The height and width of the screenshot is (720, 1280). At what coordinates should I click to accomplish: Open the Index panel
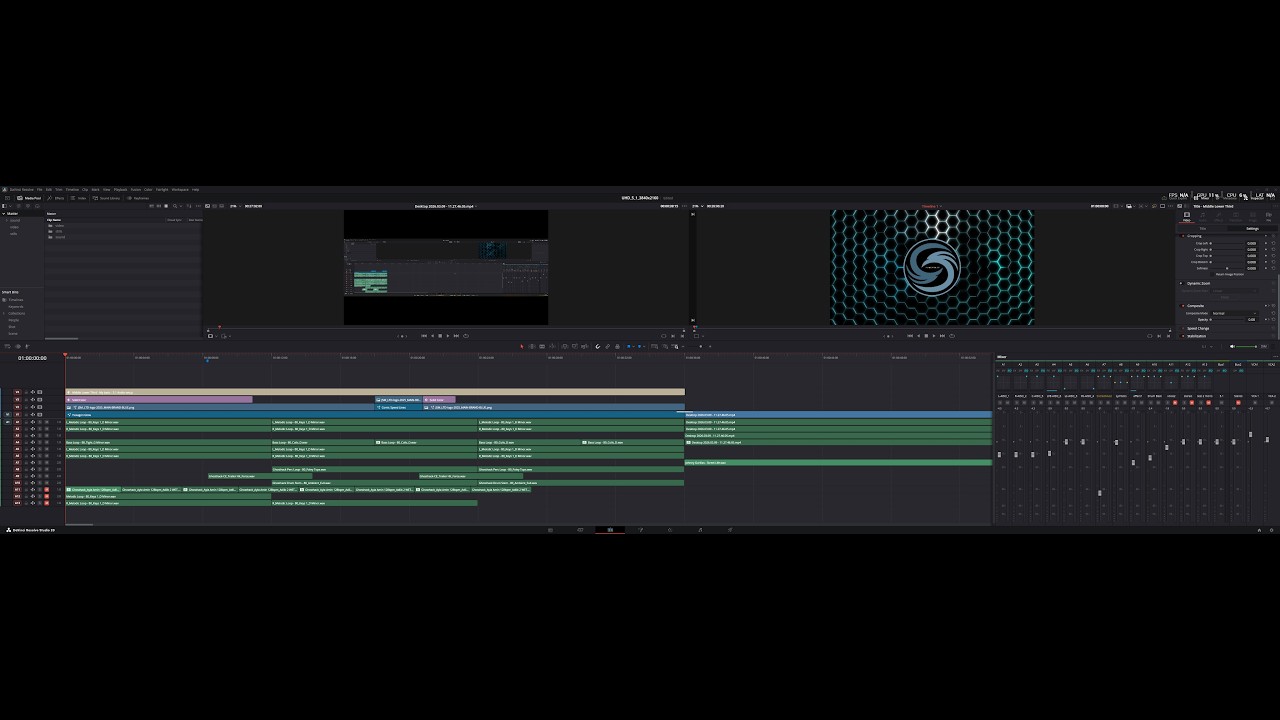[x=78, y=198]
